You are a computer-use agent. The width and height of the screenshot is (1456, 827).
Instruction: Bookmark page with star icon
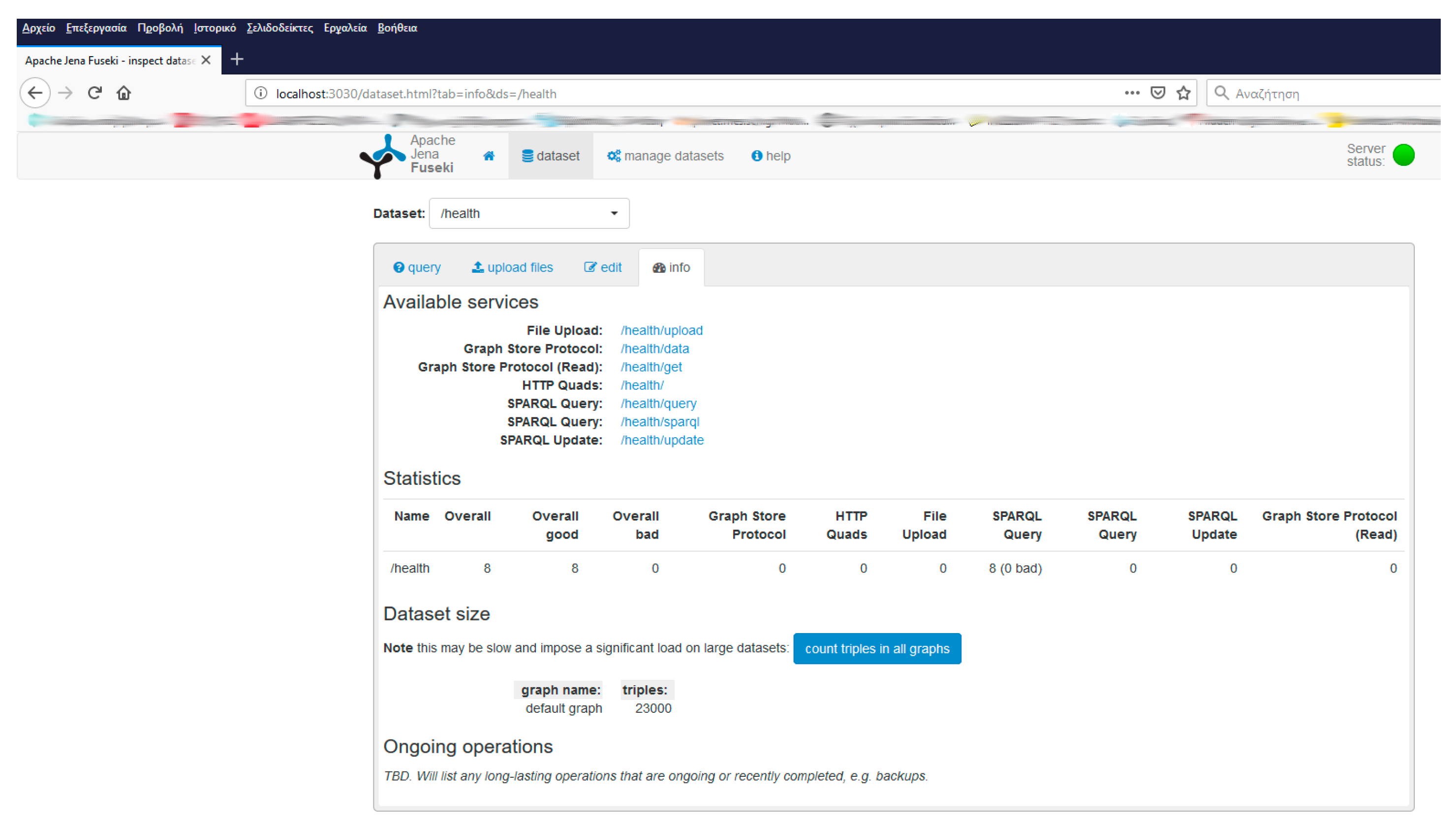click(1183, 93)
